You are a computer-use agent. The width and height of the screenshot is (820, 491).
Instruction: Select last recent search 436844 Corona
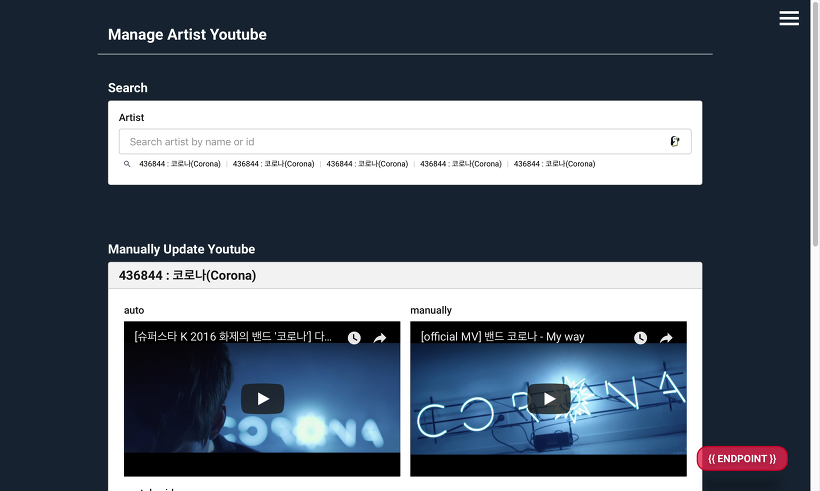554,164
